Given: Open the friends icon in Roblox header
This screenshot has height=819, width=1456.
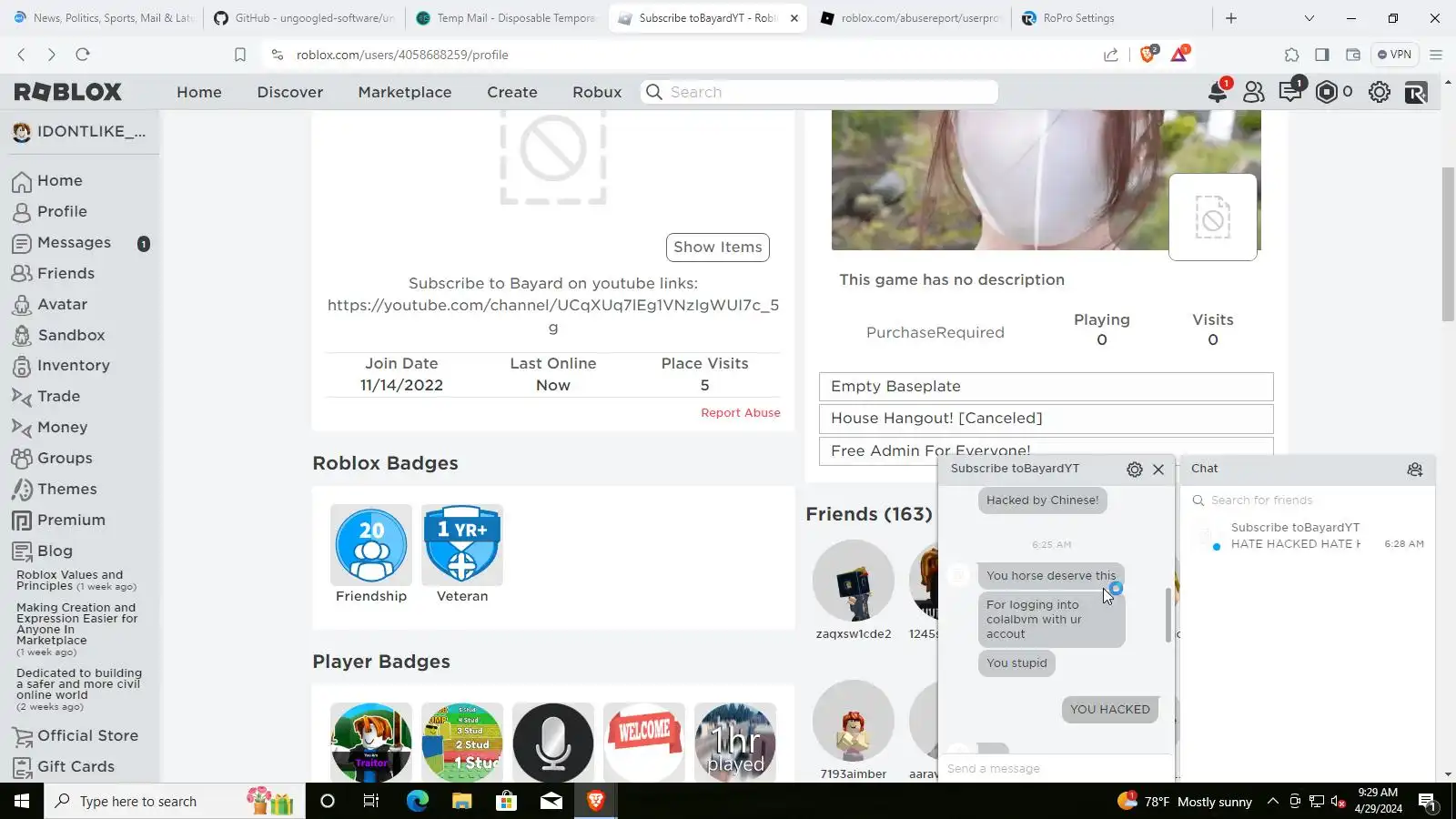Looking at the screenshot, I should tap(1254, 92).
